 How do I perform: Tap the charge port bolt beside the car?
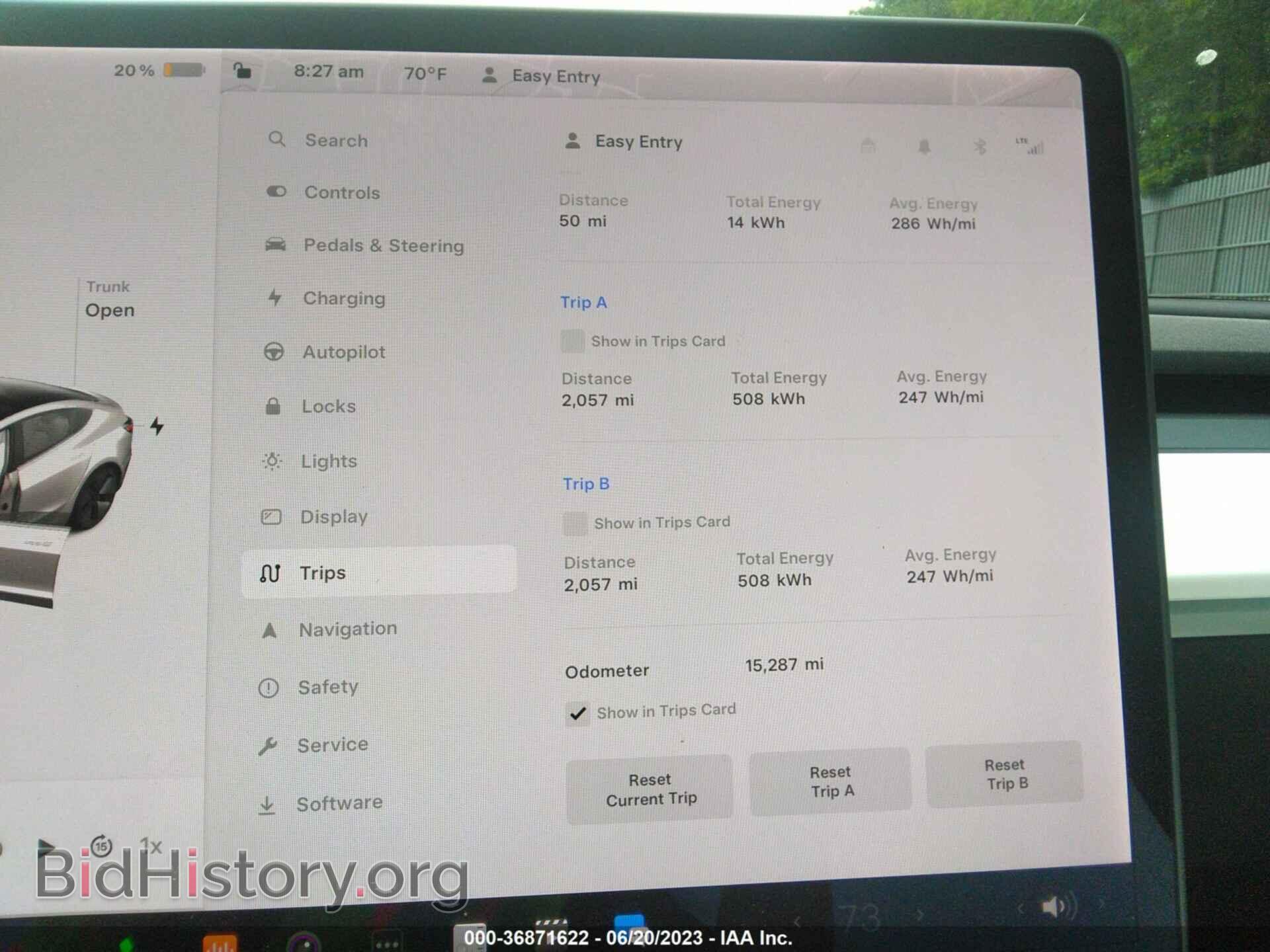pos(157,426)
